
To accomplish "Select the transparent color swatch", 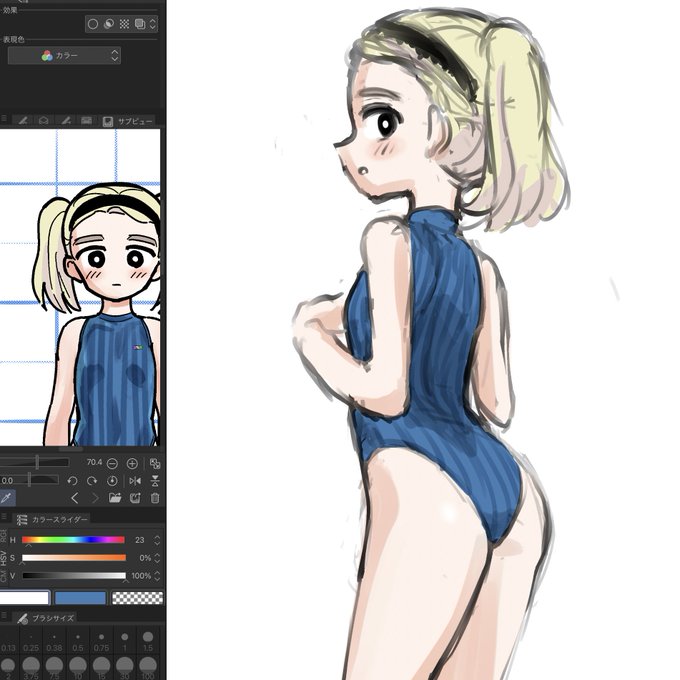I will click(x=137, y=598).
